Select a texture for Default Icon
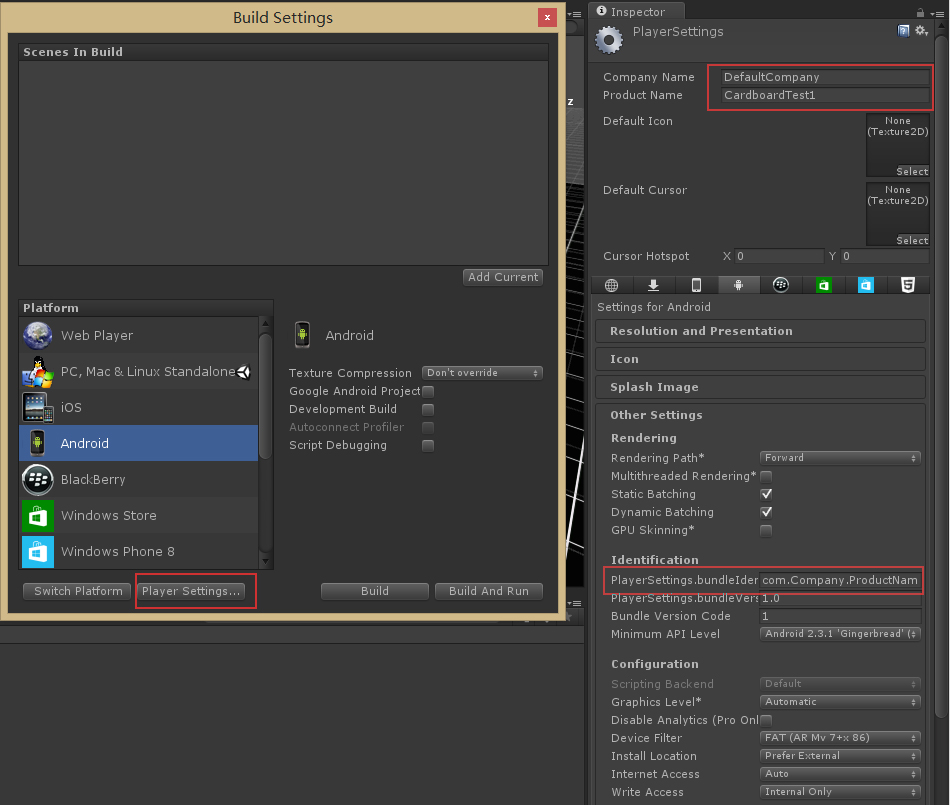Screen dimensions: 950x805 click(912, 171)
